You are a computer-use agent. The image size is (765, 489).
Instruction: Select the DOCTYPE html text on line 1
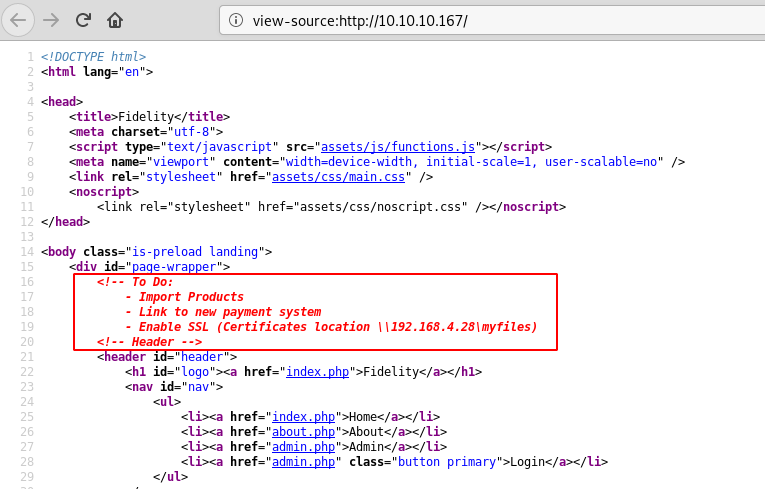[93, 57]
